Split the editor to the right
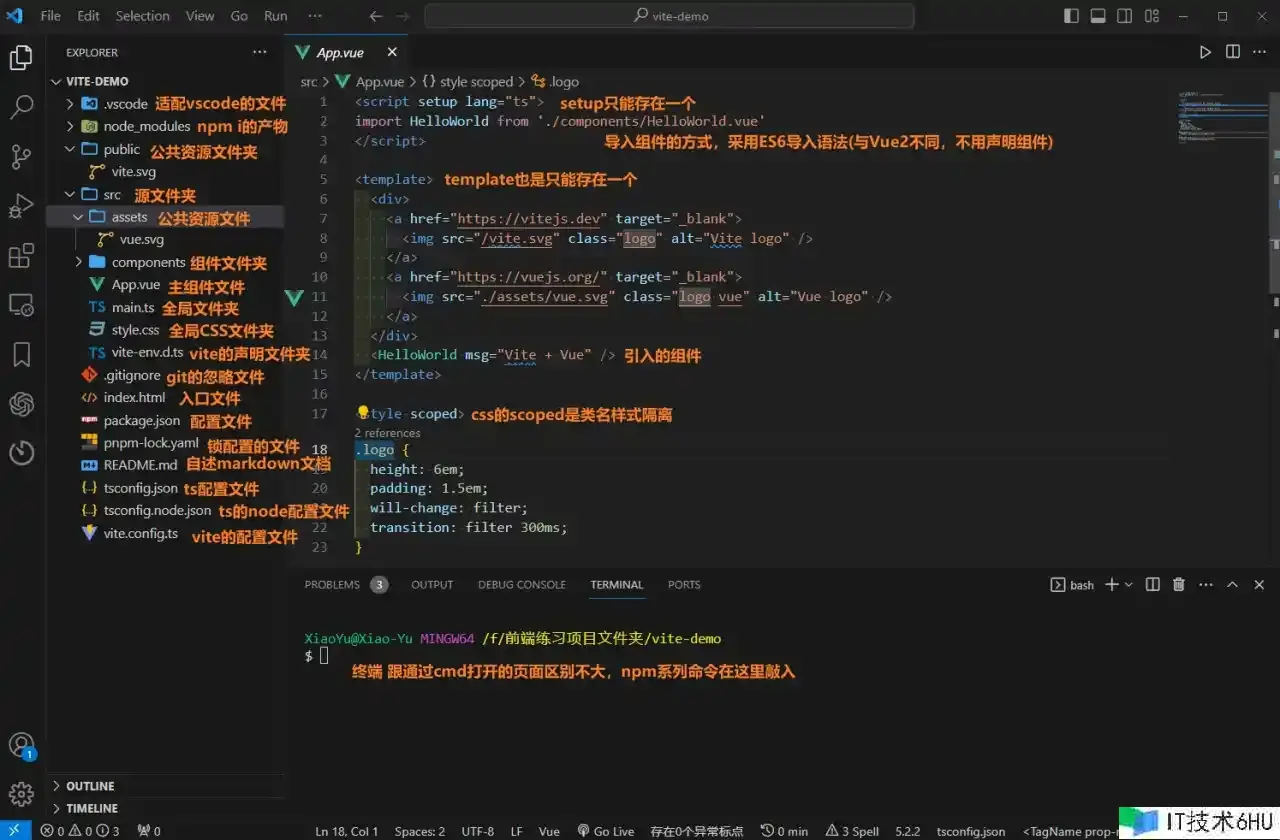Image resolution: width=1280 pixels, height=840 pixels. pyautogui.click(x=1233, y=52)
